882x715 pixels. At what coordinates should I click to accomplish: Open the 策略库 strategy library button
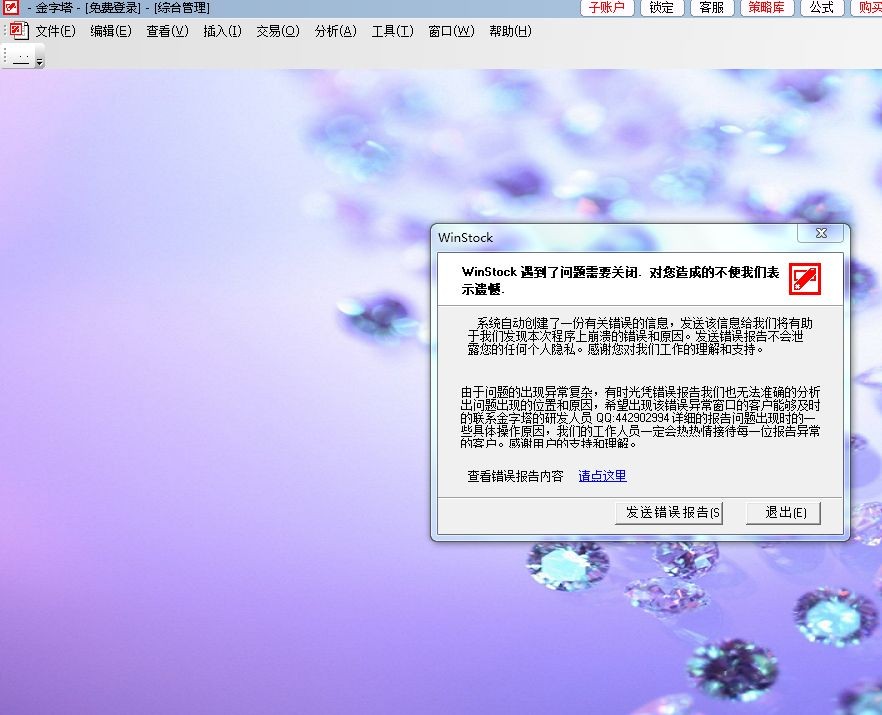767,8
